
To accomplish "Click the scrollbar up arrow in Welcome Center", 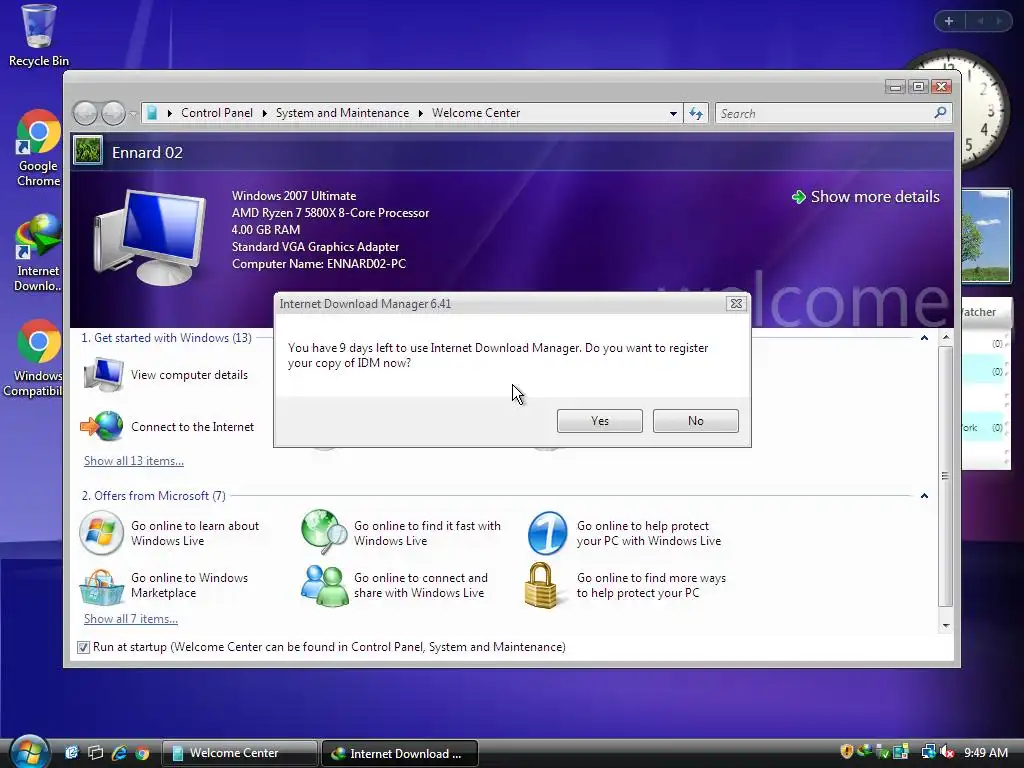I will [946, 338].
